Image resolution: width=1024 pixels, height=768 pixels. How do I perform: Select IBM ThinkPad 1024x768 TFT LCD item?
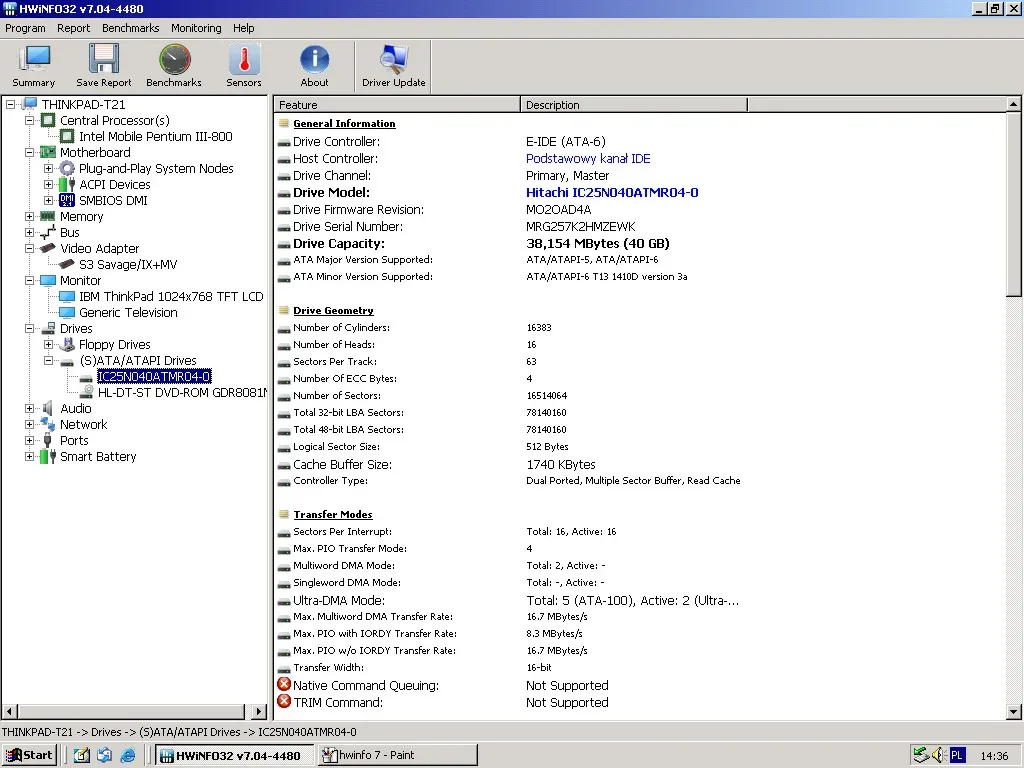click(x=171, y=296)
